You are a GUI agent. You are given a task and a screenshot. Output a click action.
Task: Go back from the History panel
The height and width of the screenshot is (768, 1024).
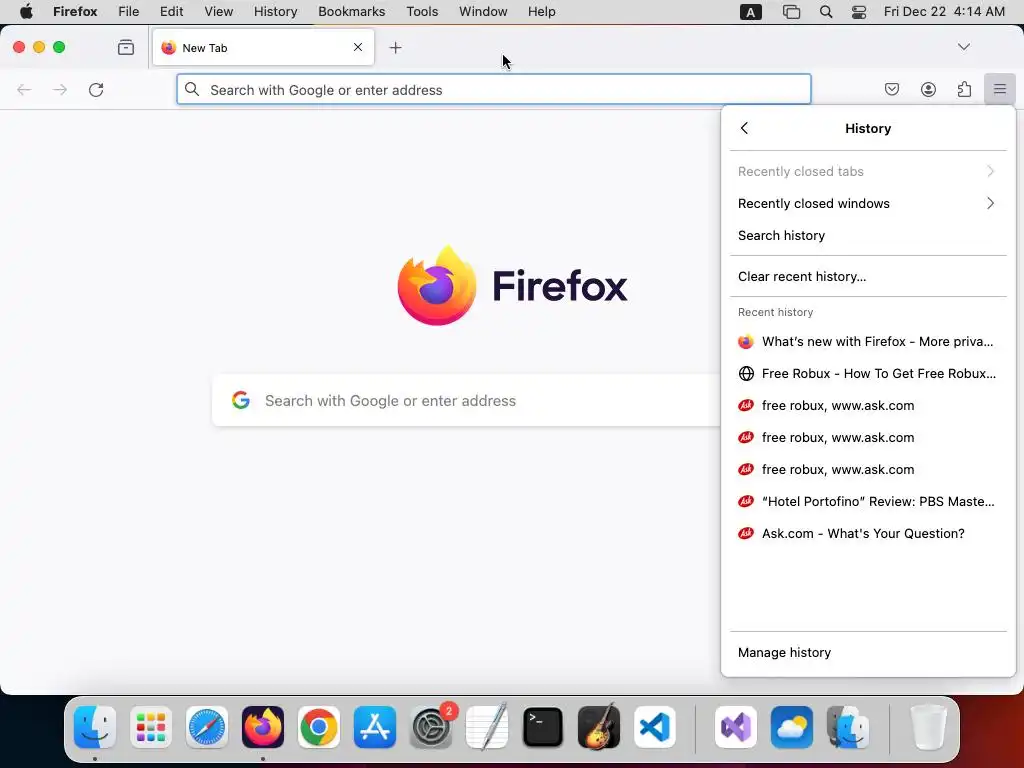[744, 128]
